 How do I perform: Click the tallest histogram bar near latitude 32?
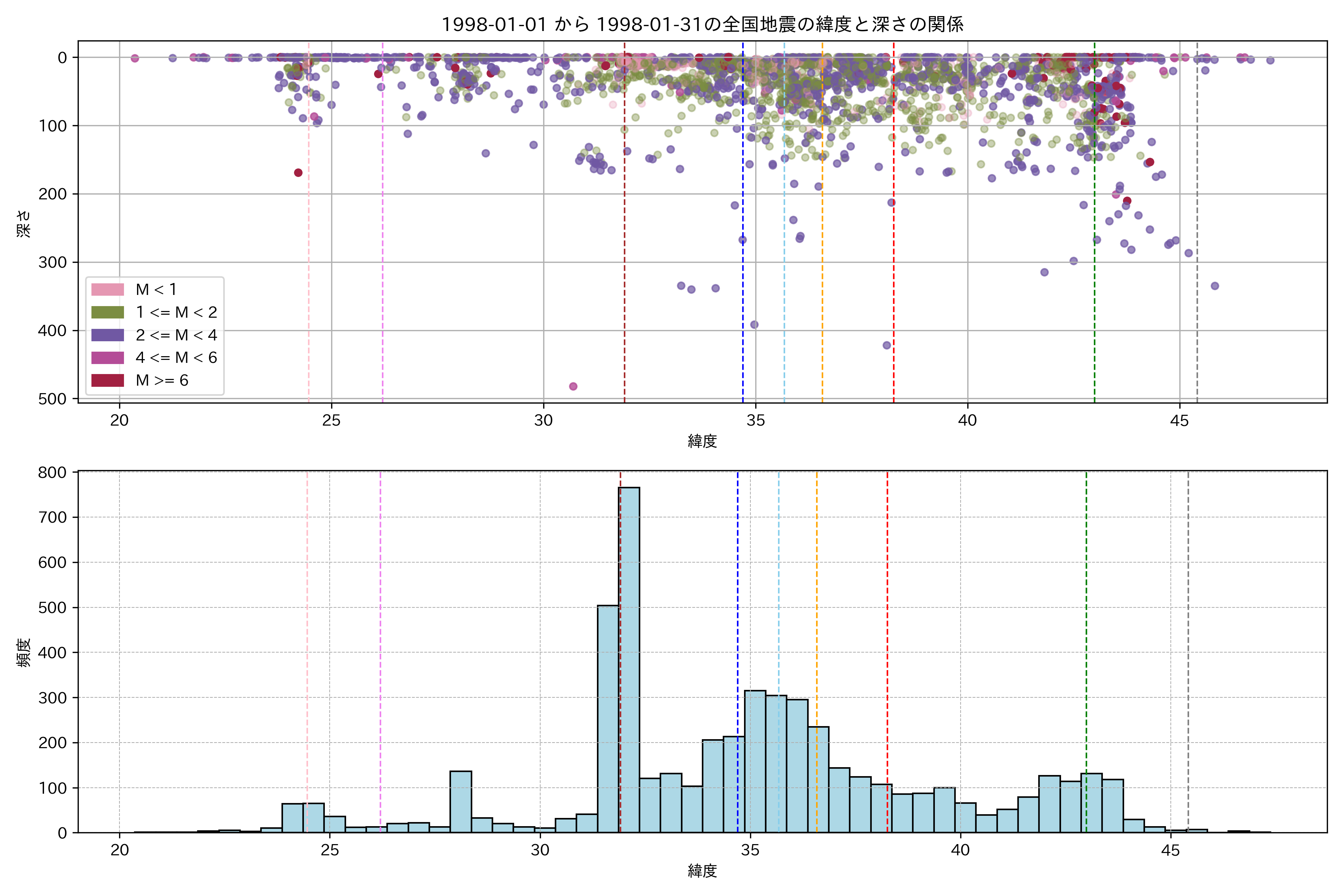tap(629, 657)
